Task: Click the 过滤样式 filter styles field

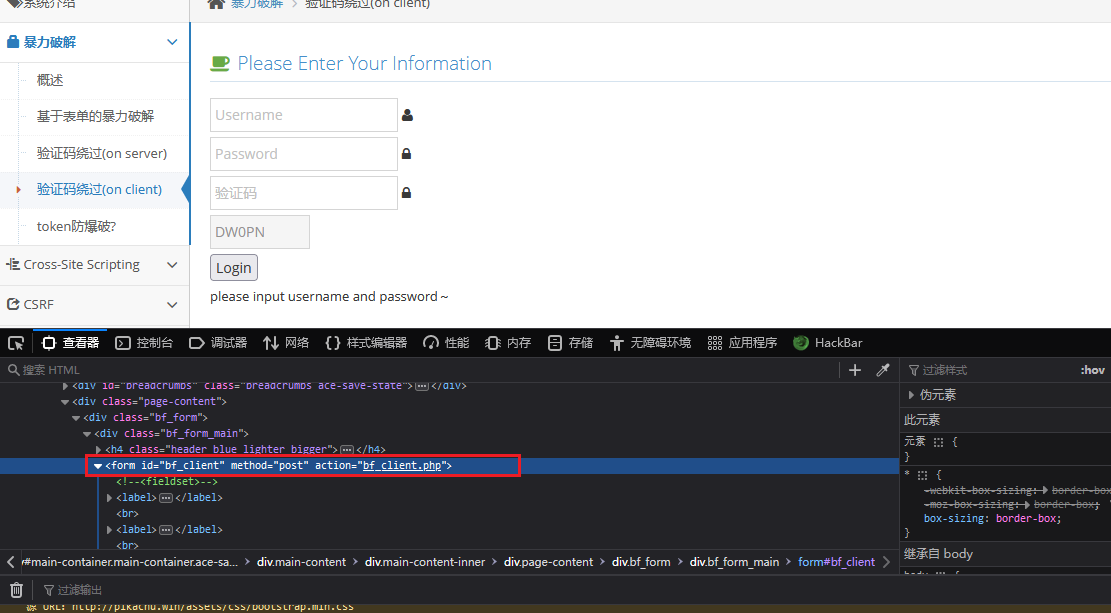Action: pos(988,370)
